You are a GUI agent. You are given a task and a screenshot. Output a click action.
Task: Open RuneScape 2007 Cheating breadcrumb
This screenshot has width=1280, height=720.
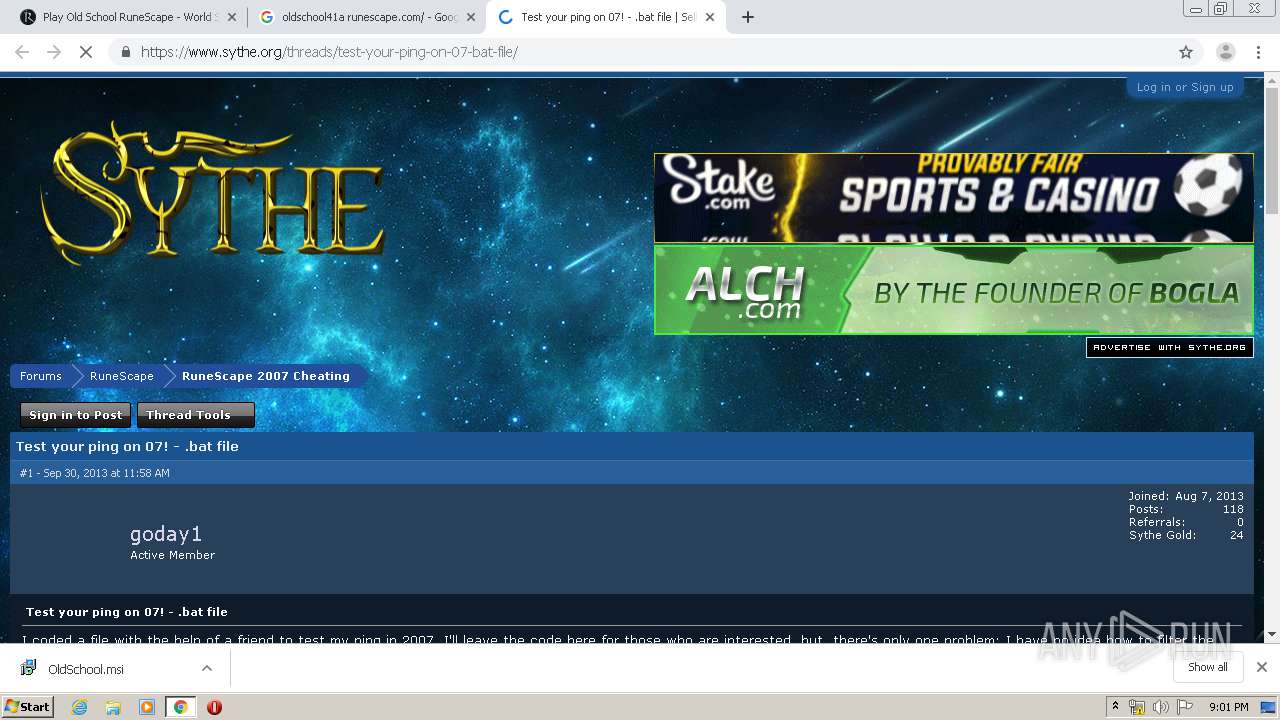[x=266, y=376]
